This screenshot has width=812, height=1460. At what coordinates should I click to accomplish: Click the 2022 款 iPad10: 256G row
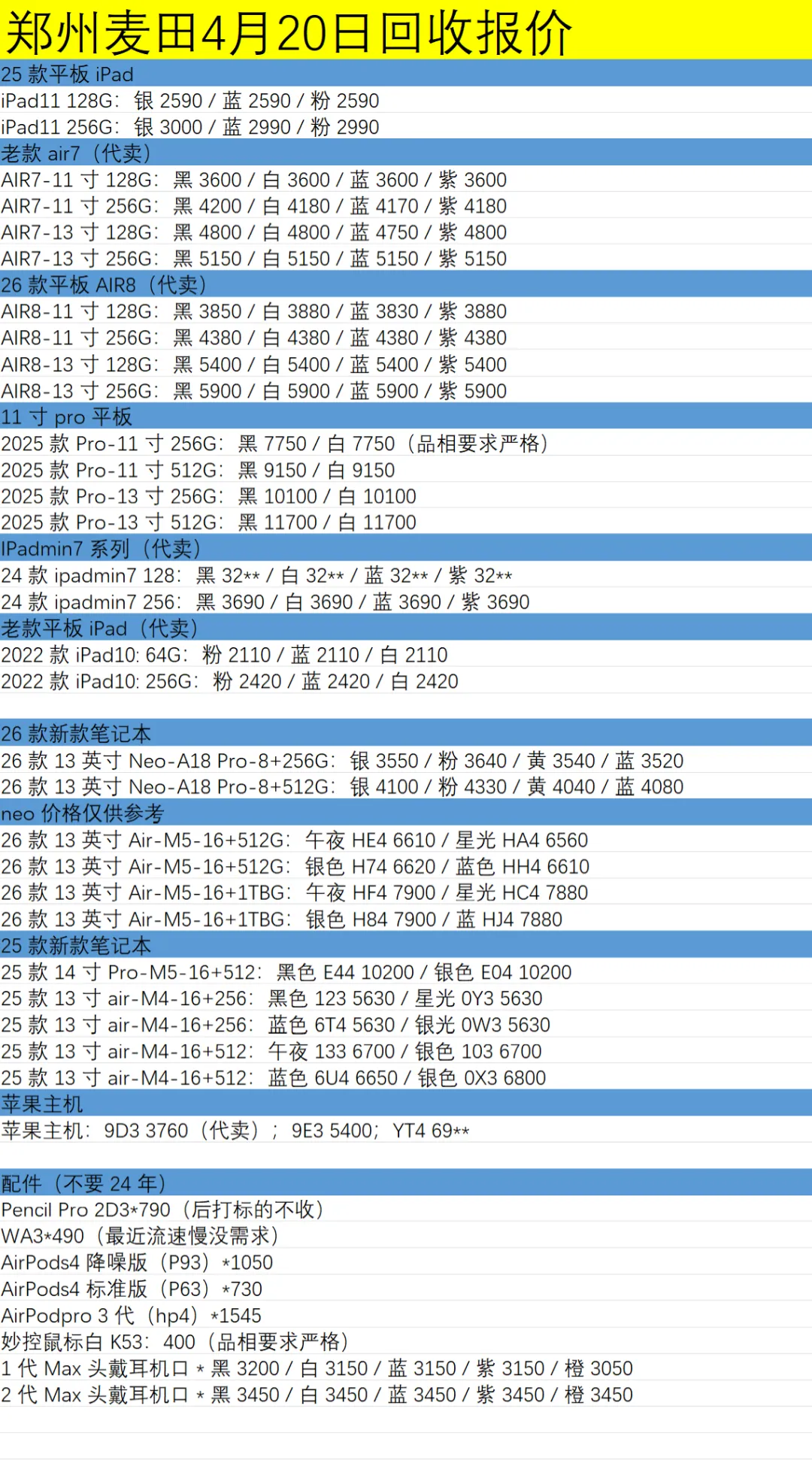click(406, 680)
